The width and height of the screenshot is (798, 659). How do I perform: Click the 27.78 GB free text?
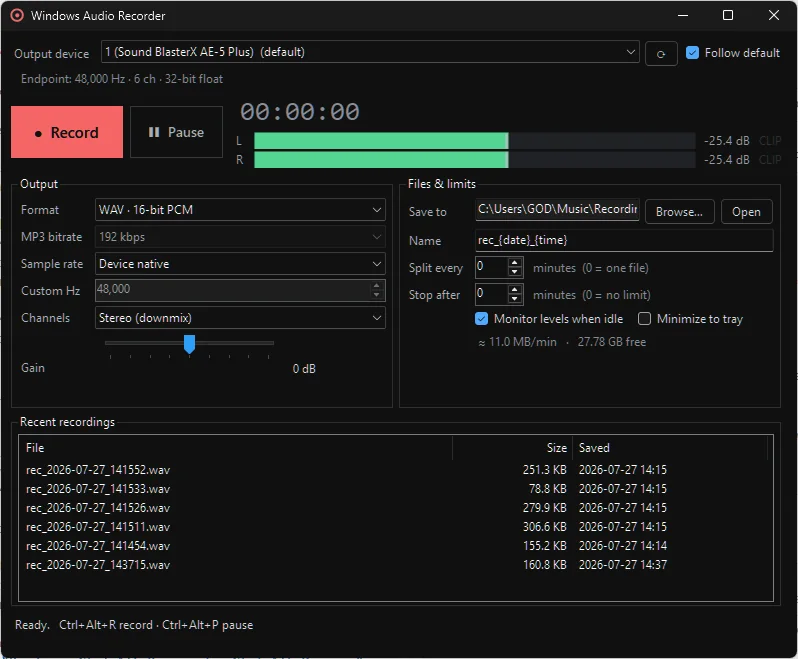pyautogui.click(x=612, y=342)
